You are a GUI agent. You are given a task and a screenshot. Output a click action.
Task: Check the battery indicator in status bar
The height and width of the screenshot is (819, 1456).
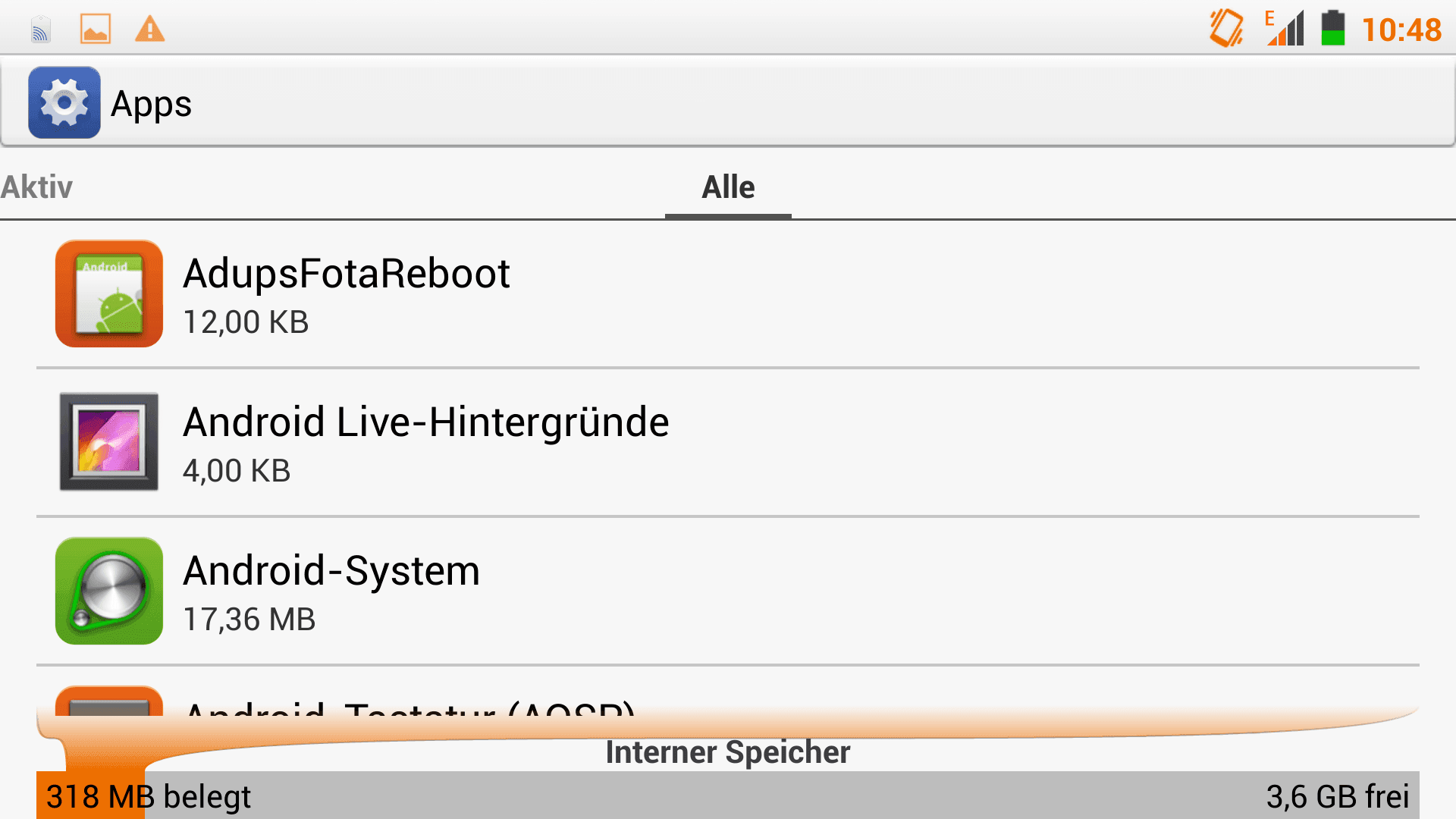pos(1333,29)
